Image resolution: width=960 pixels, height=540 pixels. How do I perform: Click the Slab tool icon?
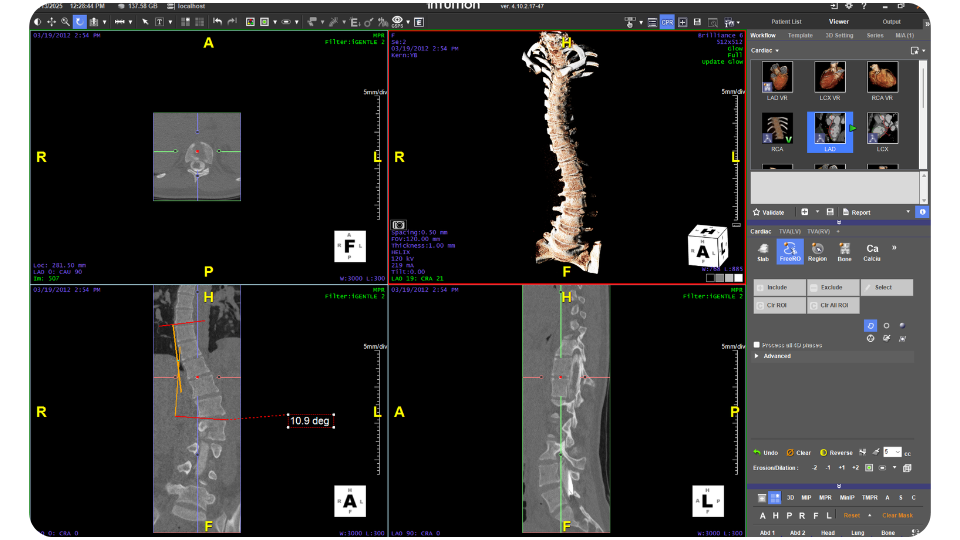[764, 251]
